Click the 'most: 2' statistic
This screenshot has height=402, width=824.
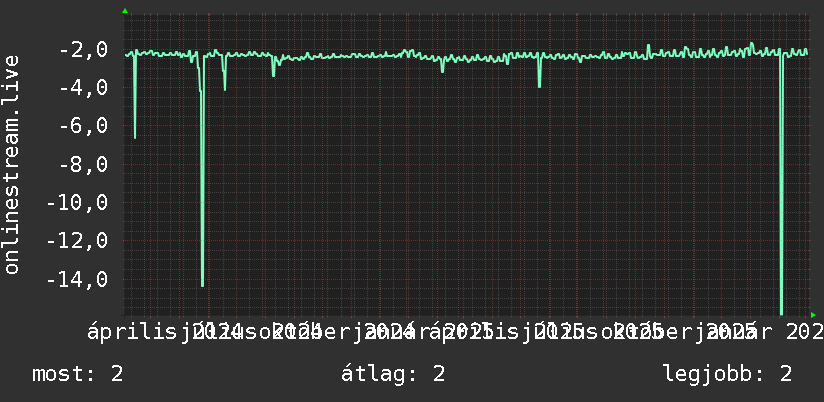(78, 374)
